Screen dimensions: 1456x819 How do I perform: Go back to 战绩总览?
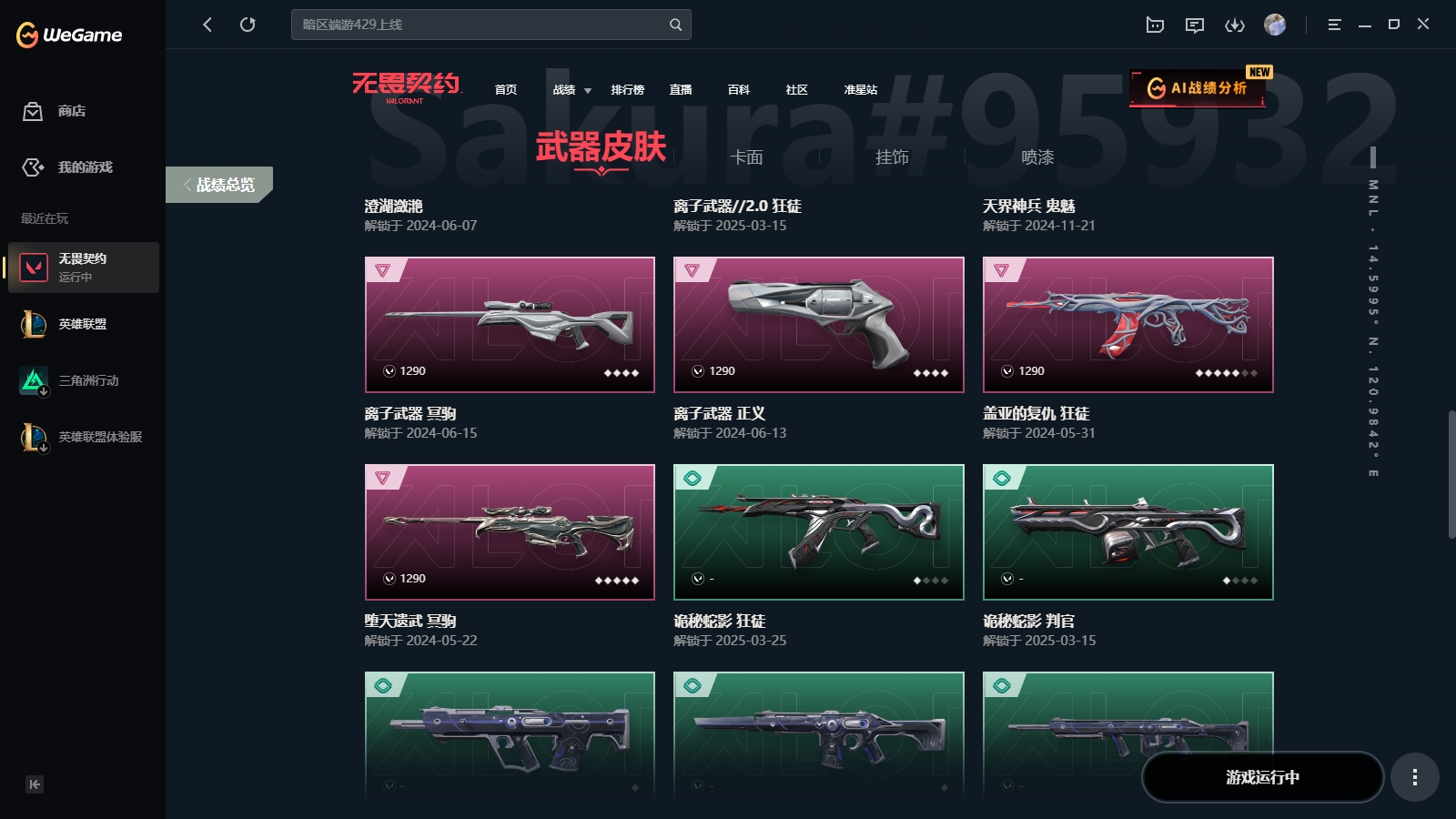click(x=219, y=185)
